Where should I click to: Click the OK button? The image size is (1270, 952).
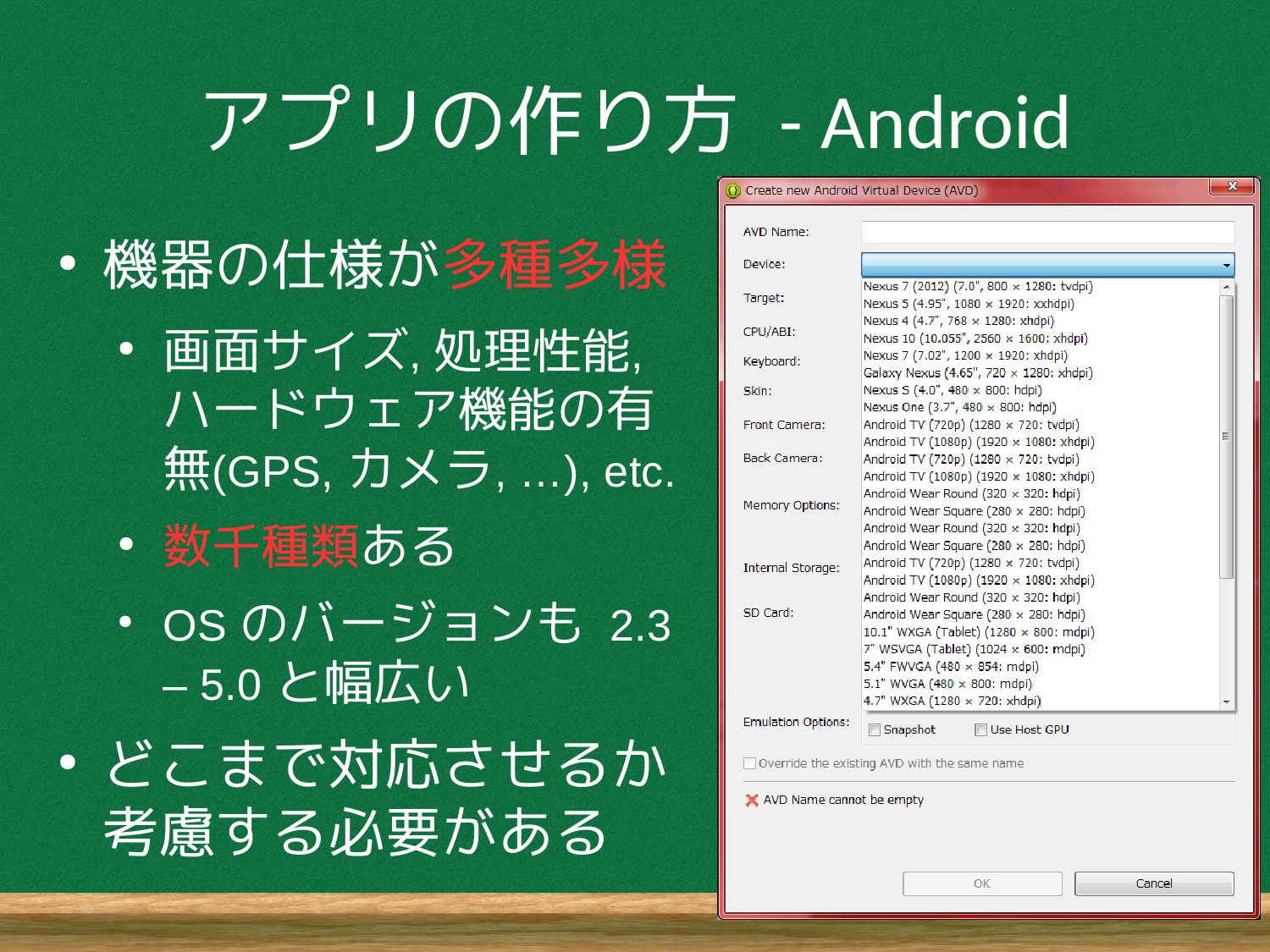(982, 883)
